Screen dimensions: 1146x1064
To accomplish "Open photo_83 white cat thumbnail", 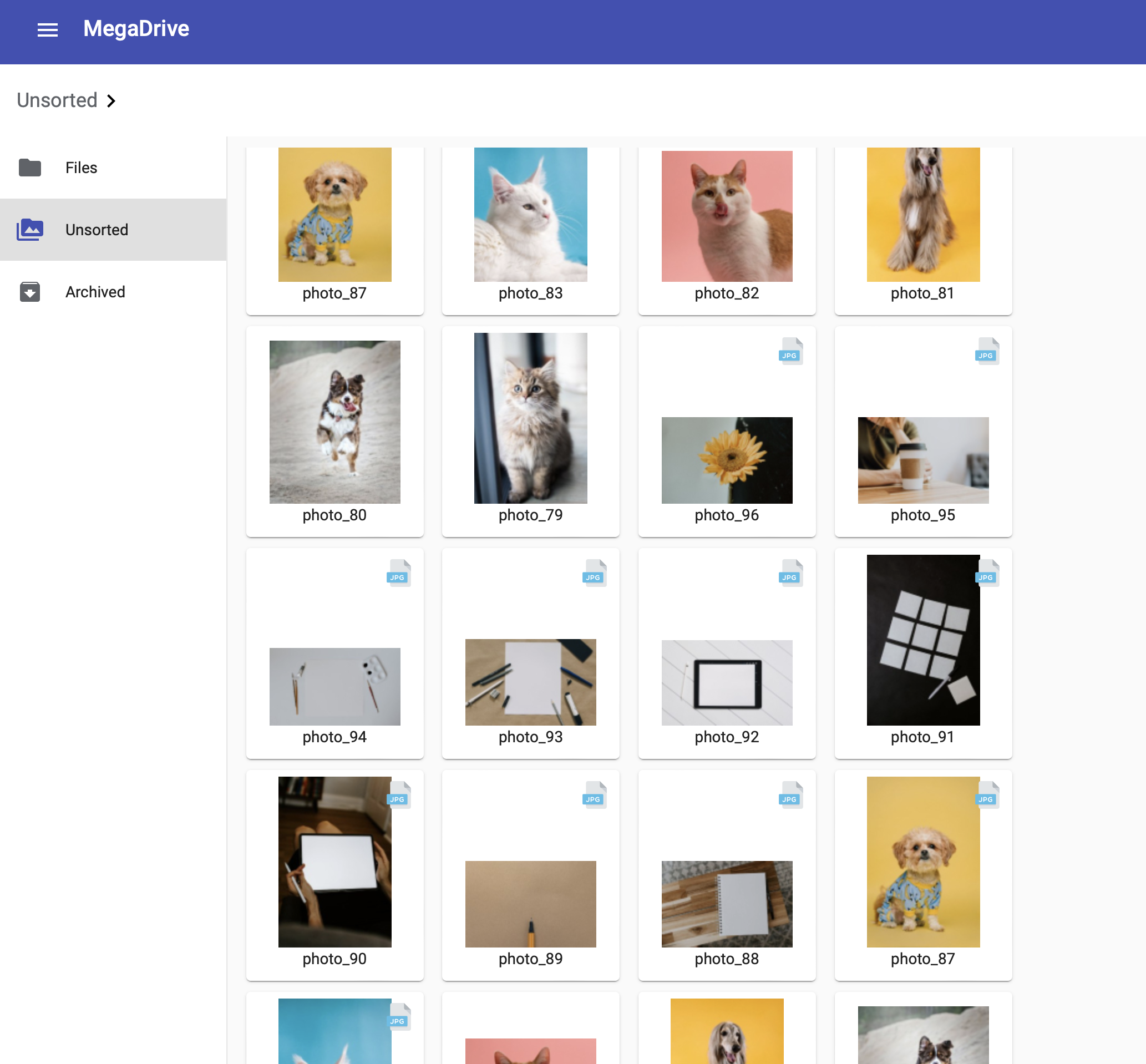I will click(531, 214).
